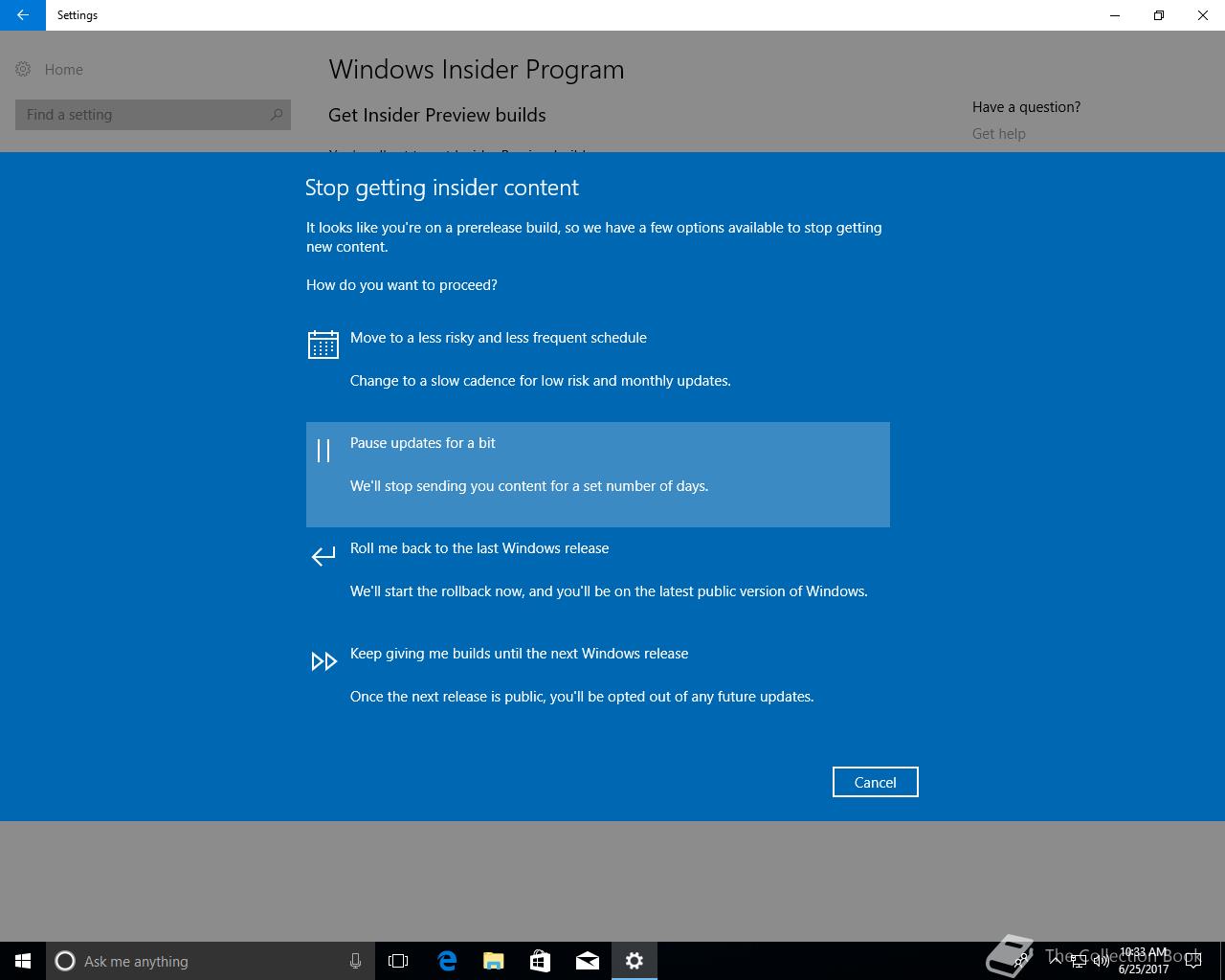The width and height of the screenshot is (1225, 980).
Task: Click the pause bars icon
Action: 323,451
